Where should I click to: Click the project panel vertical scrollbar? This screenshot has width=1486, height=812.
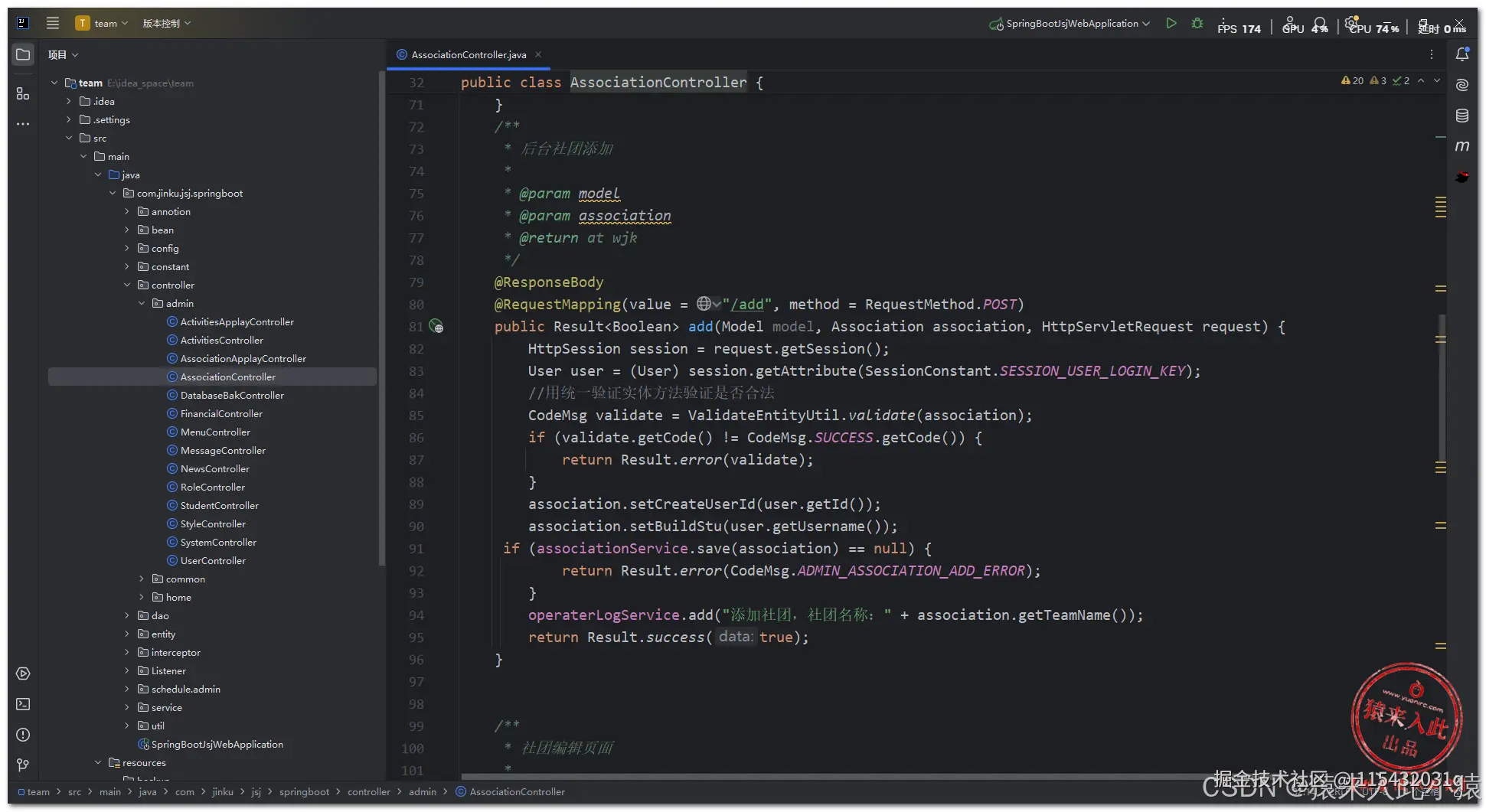[x=381, y=318]
